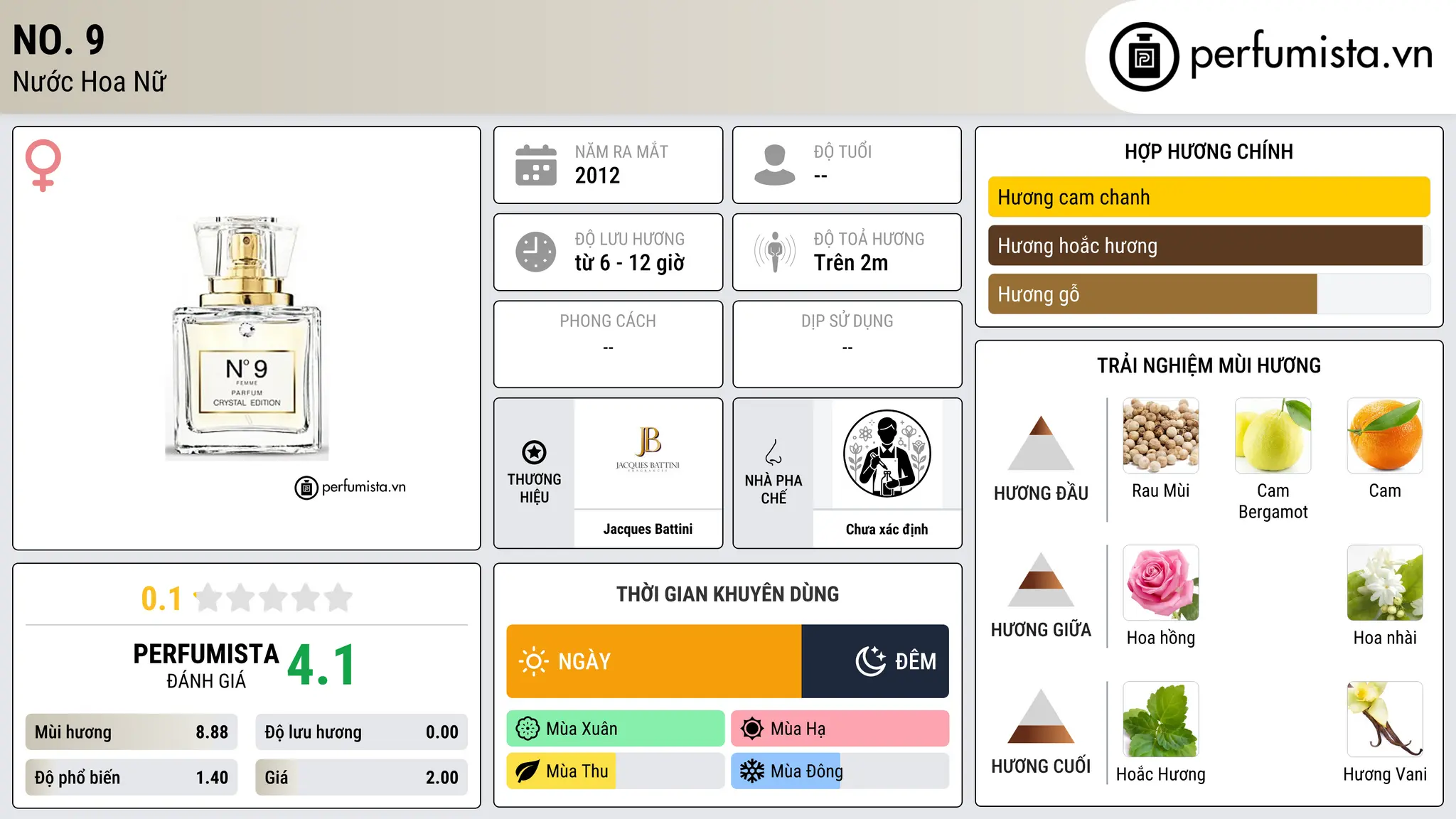Open the Rau Mùi coriander note image

coord(1160,436)
